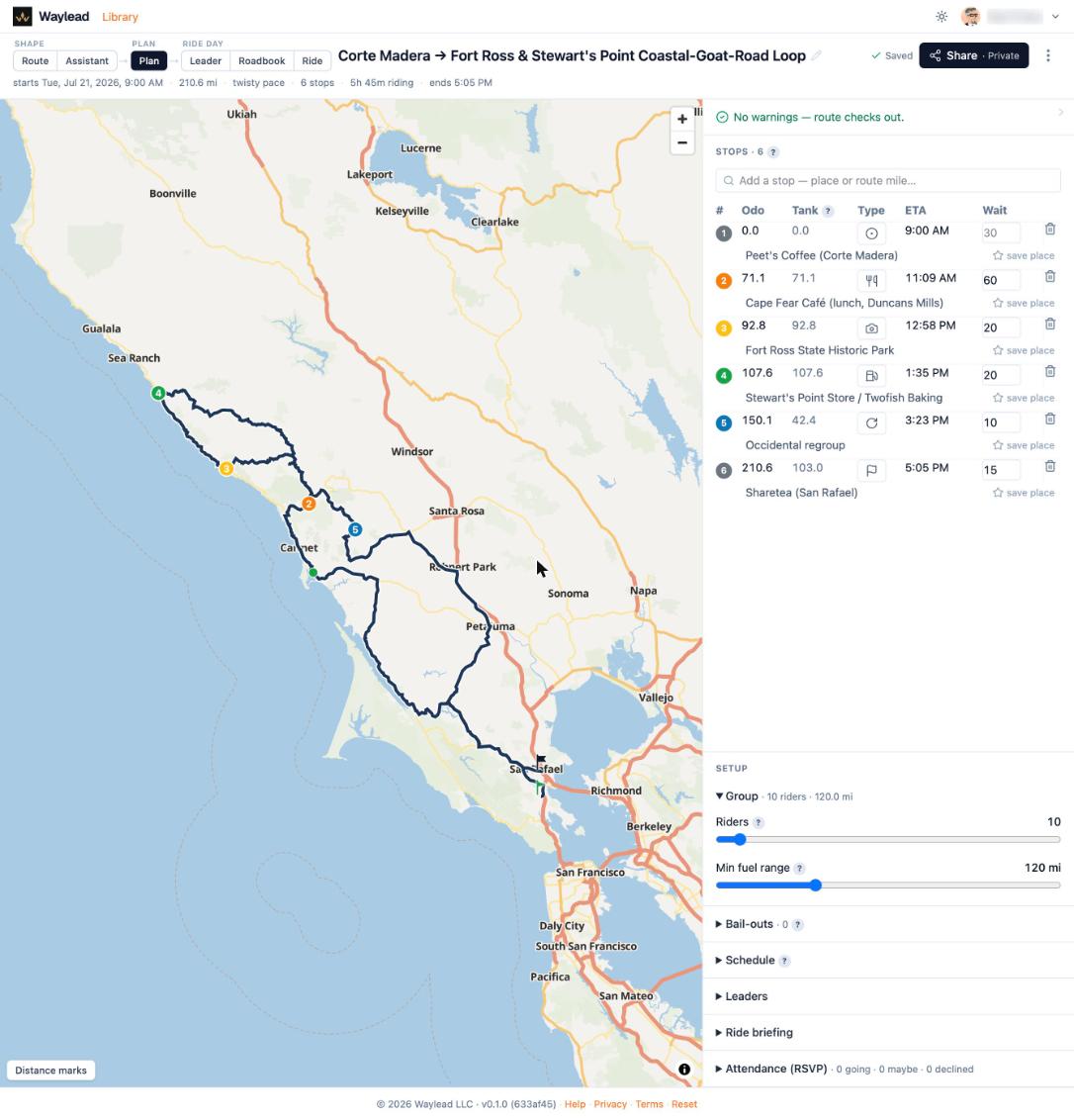Click the lunch fork icon for Cape Fear Café
The height and width of the screenshot is (1120, 1074).
(x=871, y=281)
